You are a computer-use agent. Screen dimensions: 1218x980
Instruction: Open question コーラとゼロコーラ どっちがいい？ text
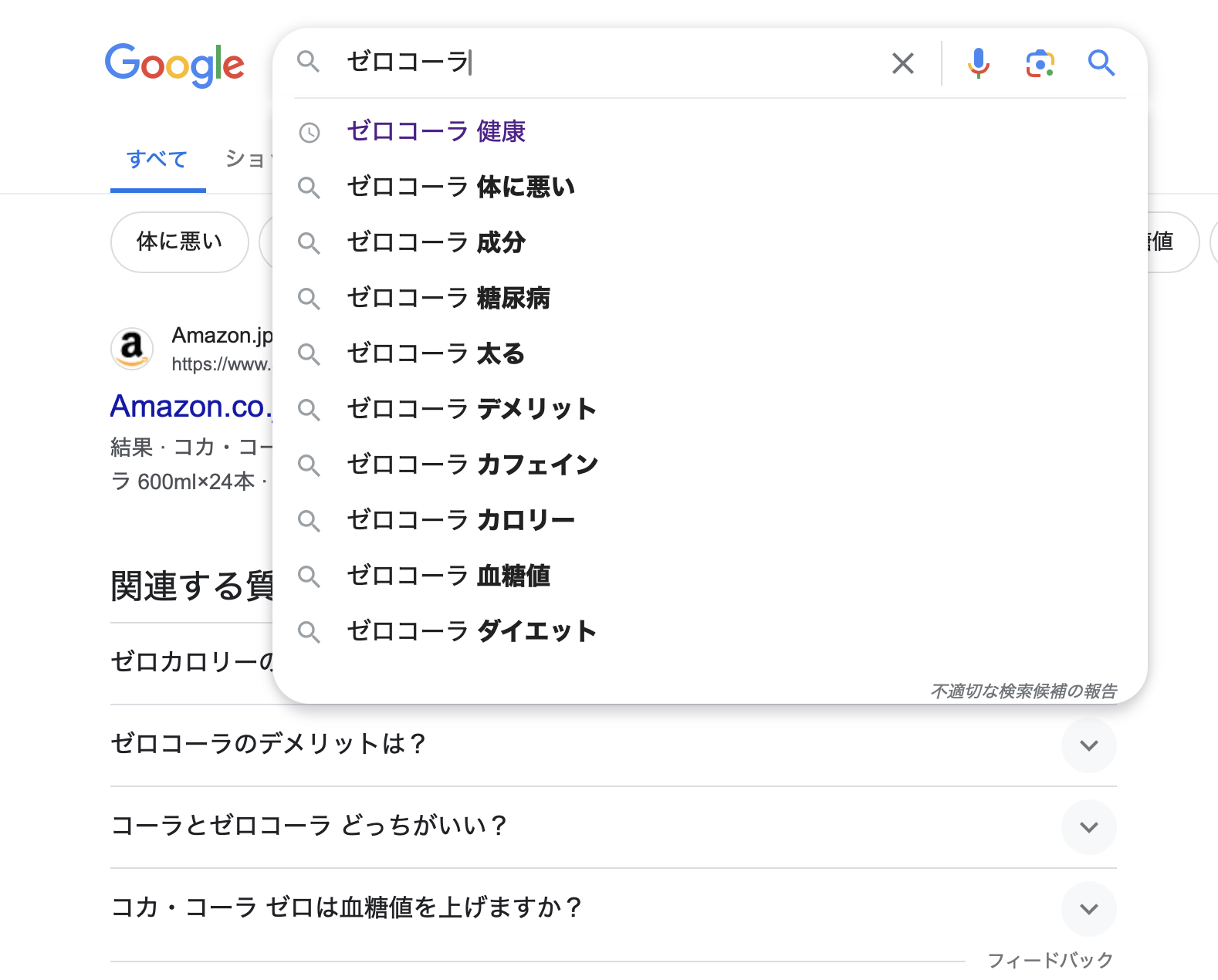[x=309, y=826]
